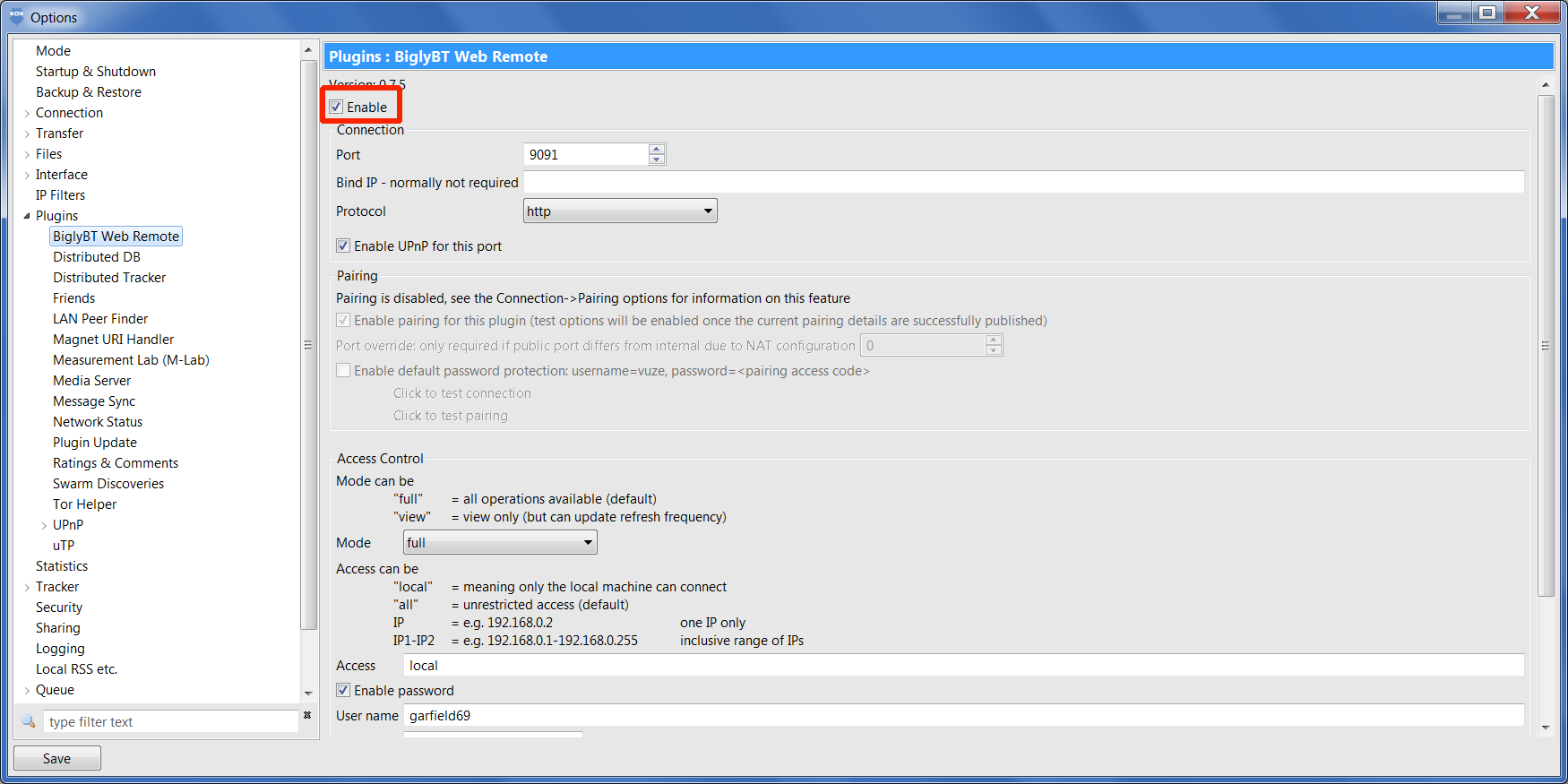Open Security settings
The height and width of the screenshot is (784, 1568).
click(x=59, y=607)
